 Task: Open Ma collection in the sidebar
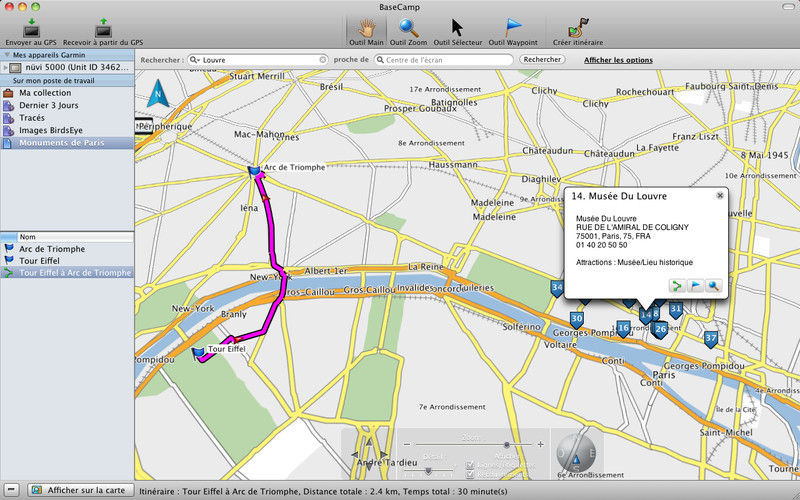point(67,93)
